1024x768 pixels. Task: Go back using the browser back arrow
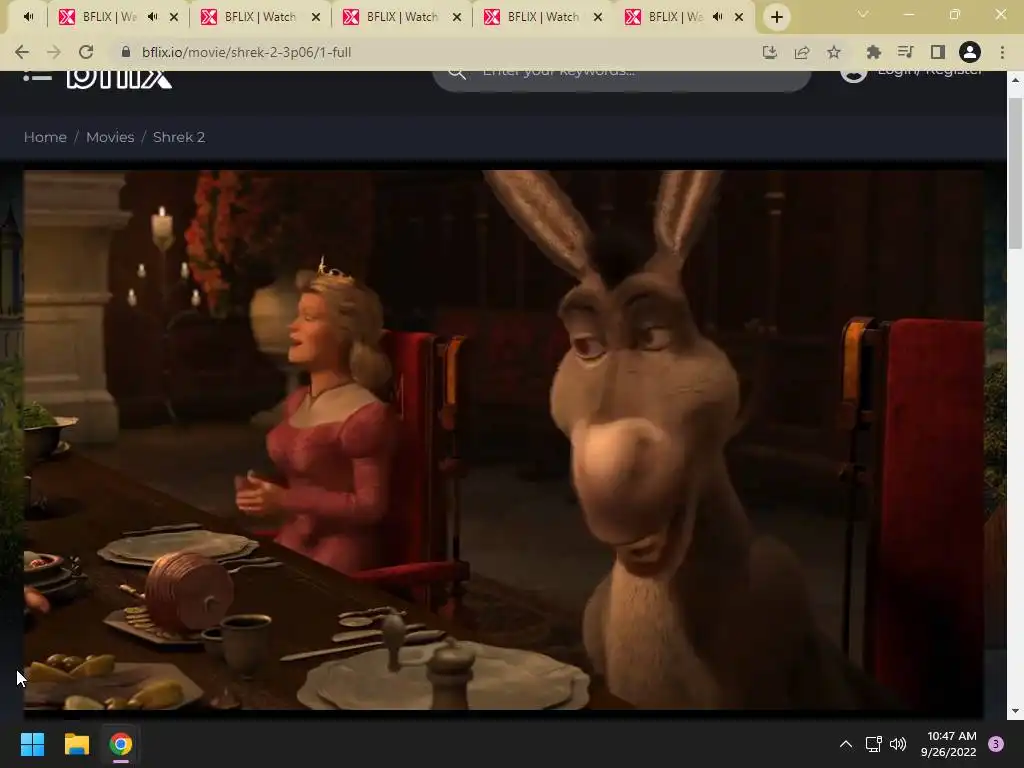pyautogui.click(x=22, y=52)
